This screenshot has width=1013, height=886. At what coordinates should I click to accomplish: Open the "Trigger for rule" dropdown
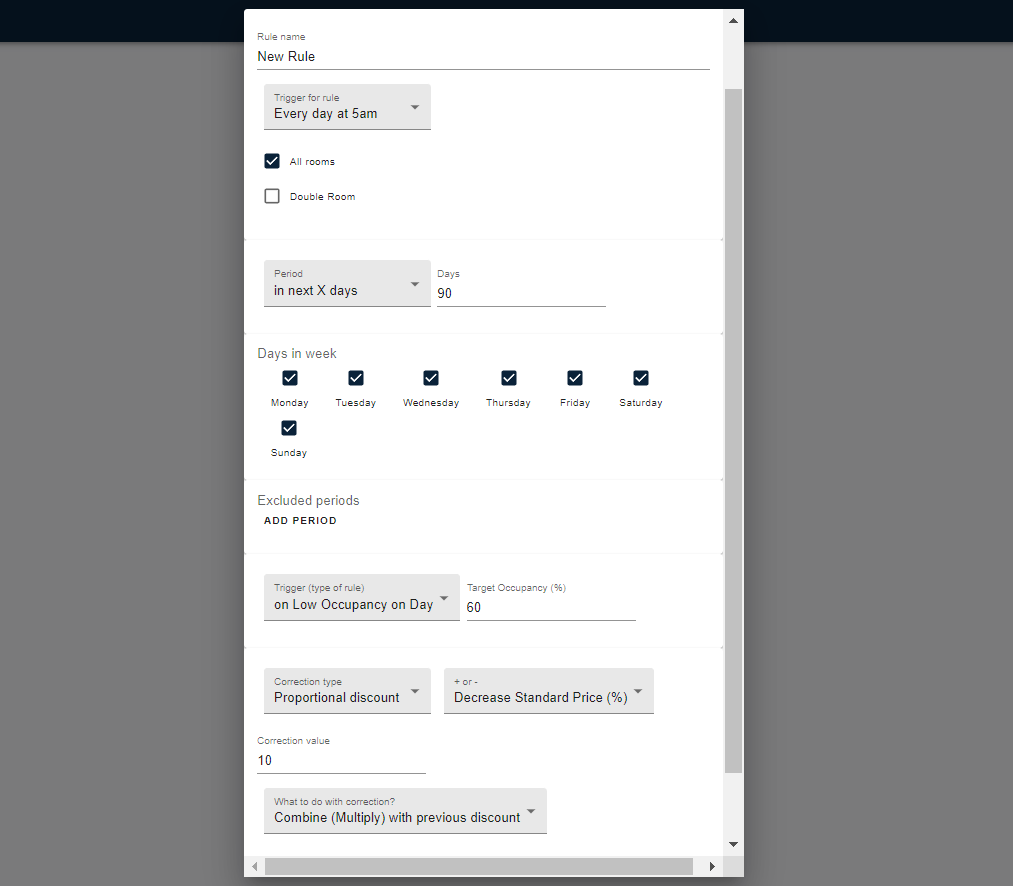click(347, 107)
